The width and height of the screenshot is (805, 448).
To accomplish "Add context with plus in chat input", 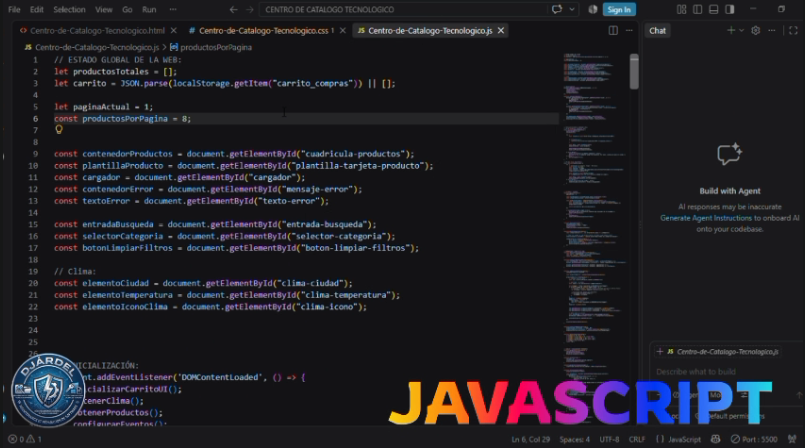I will 660,352.
